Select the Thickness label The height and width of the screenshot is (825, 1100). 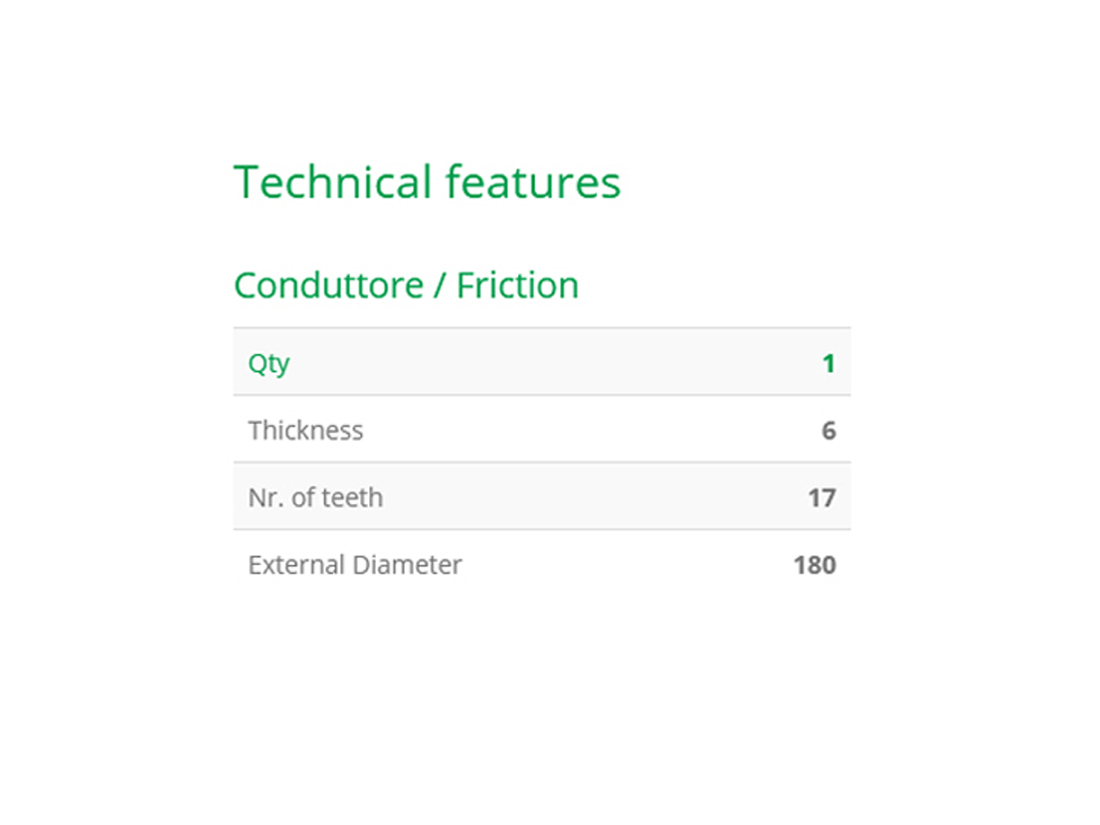pyautogui.click(x=306, y=430)
